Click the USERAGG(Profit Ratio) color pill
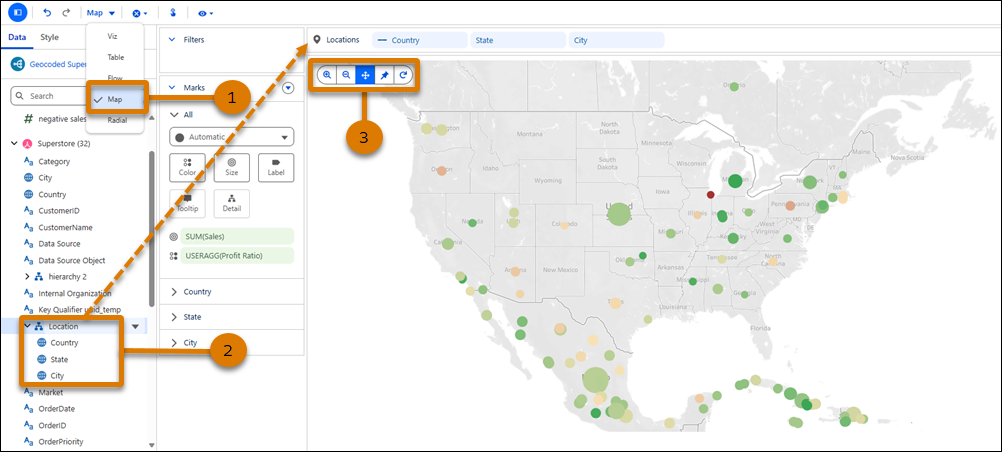The width and height of the screenshot is (1002, 452). [x=237, y=256]
